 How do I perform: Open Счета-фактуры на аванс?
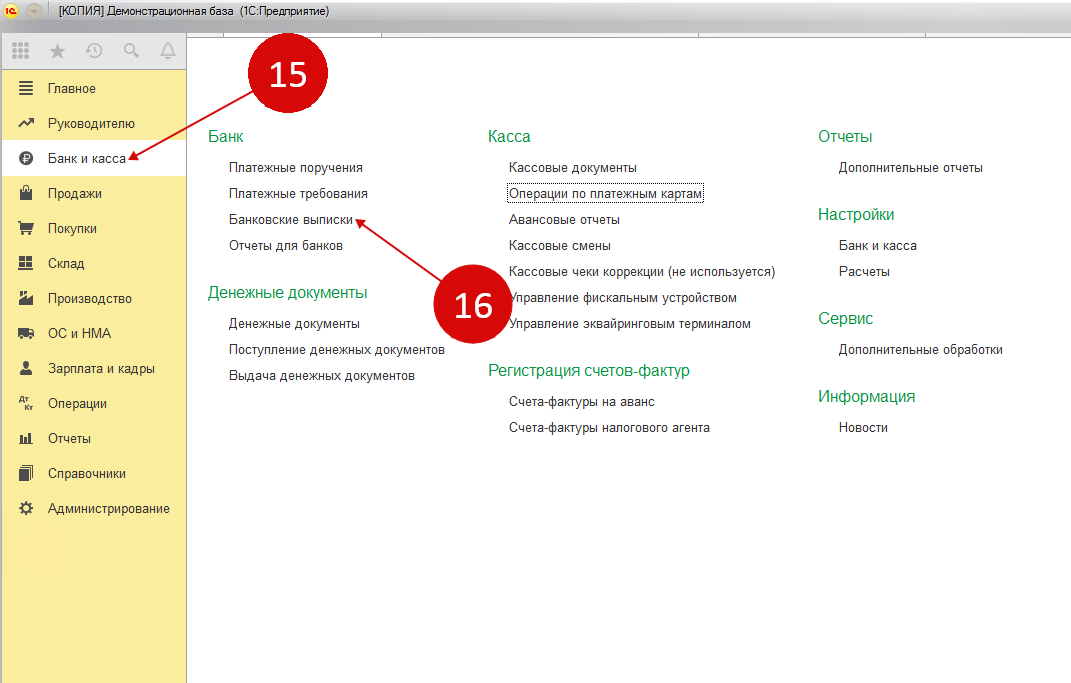coord(581,402)
